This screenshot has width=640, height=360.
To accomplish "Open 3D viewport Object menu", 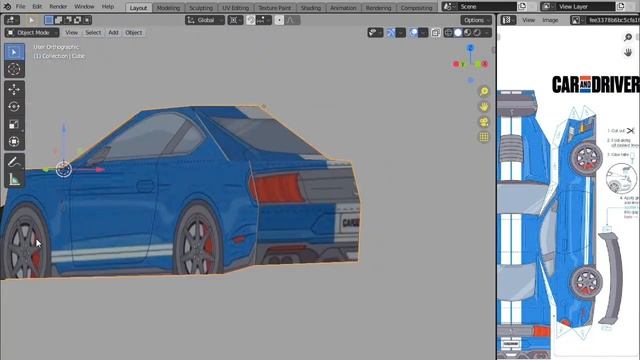I will tap(133, 33).
